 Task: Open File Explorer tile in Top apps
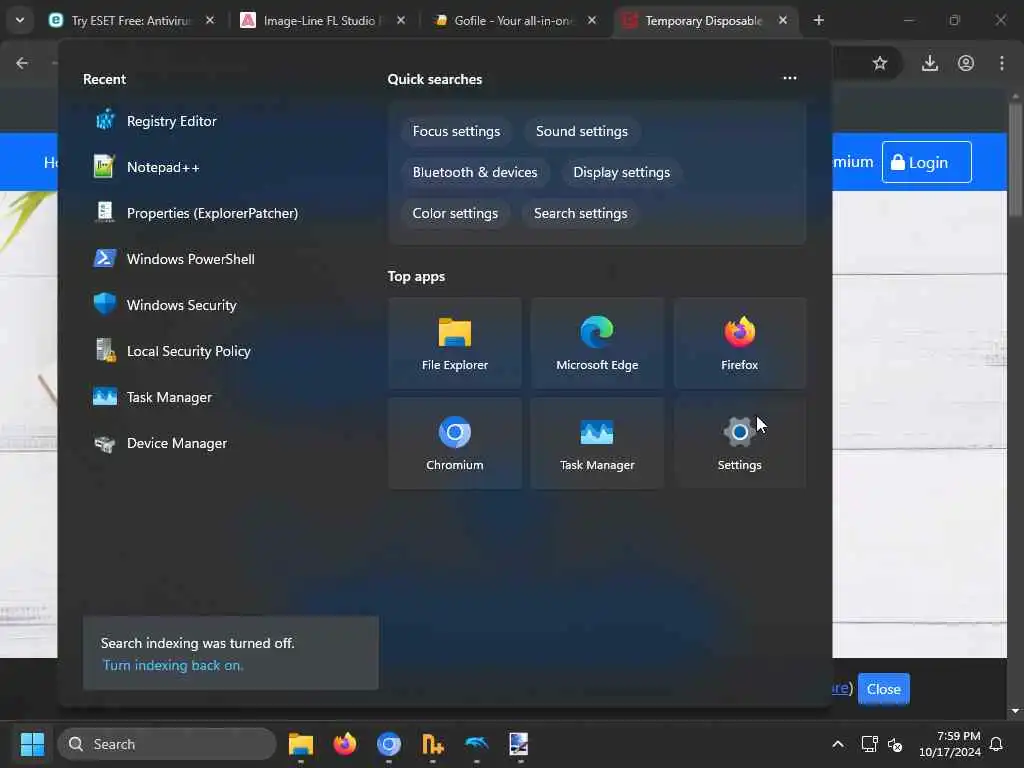click(x=455, y=344)
